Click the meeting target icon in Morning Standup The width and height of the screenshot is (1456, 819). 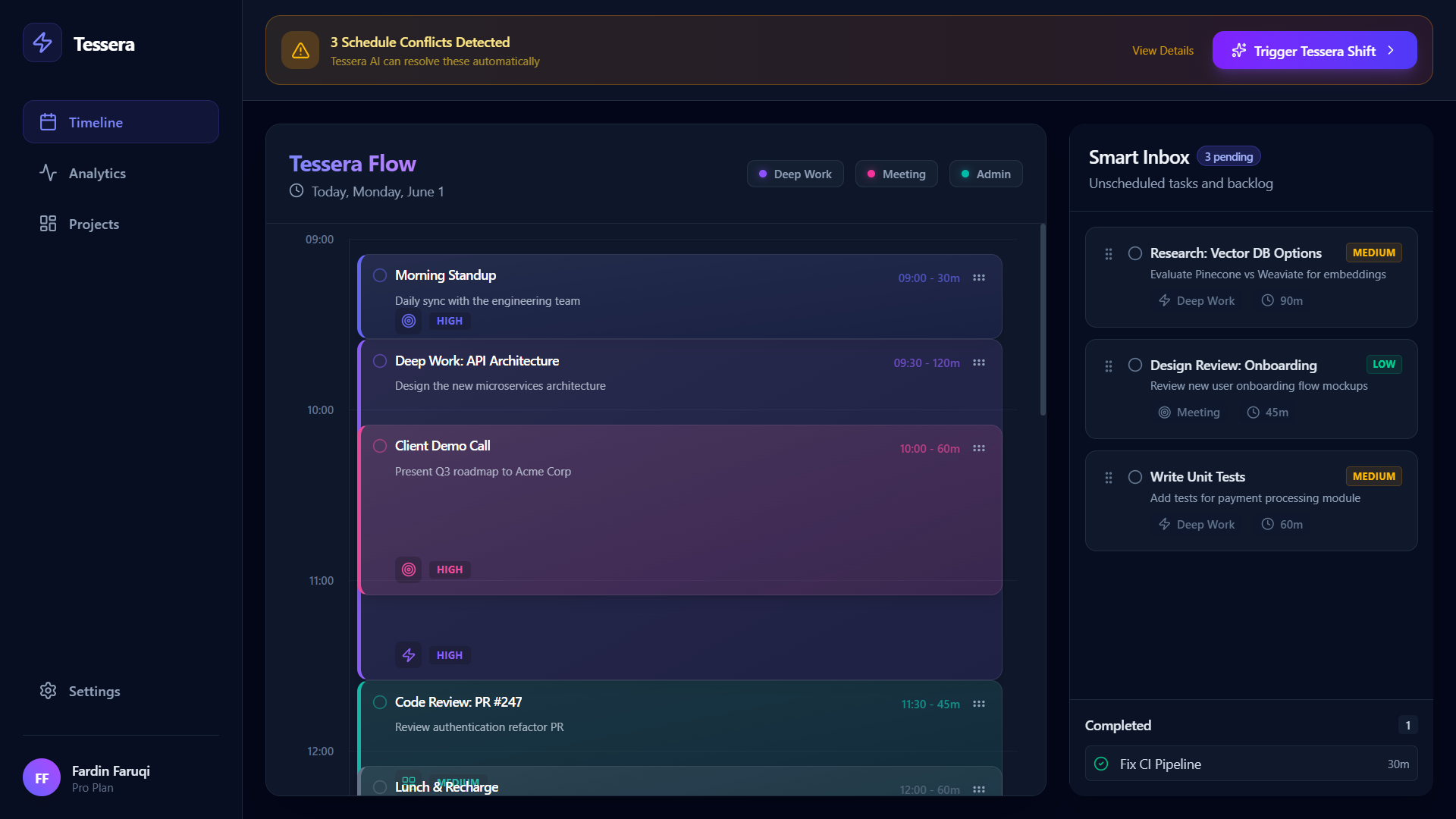click(x=408, y=321)
